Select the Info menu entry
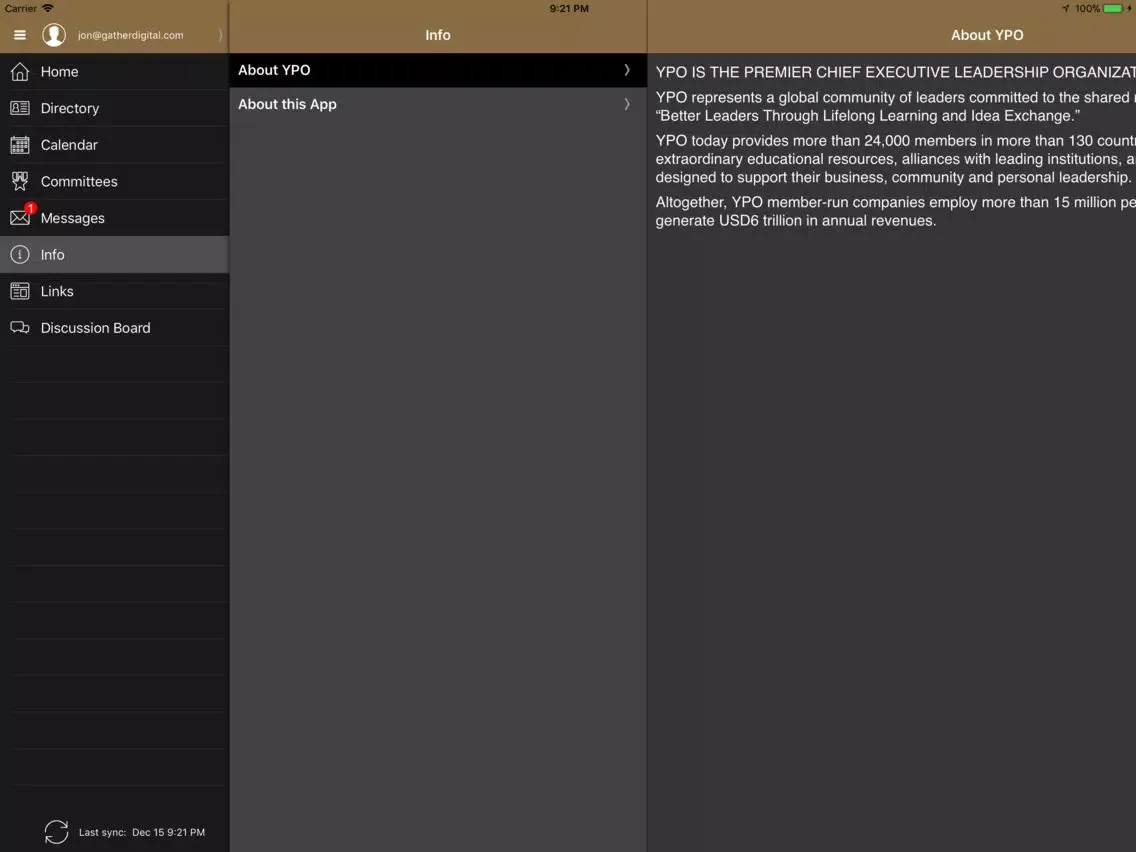The image size is (1136, 852). coord(114,254)
